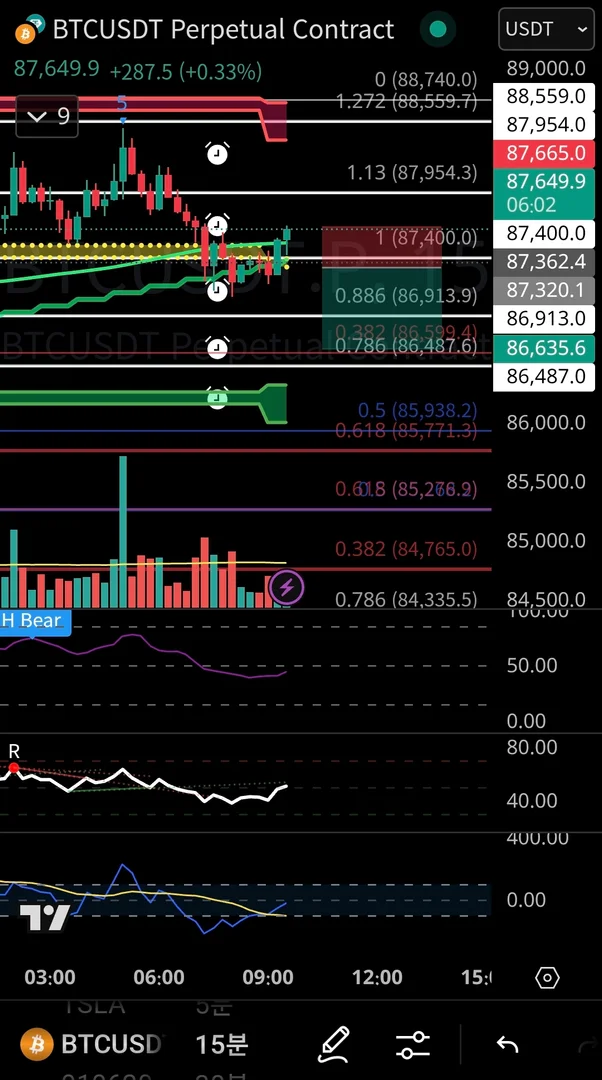Open BTCUSDT symbol search at bottom
This screenshot has height=1080, width=602.
tap(93, 1044)
